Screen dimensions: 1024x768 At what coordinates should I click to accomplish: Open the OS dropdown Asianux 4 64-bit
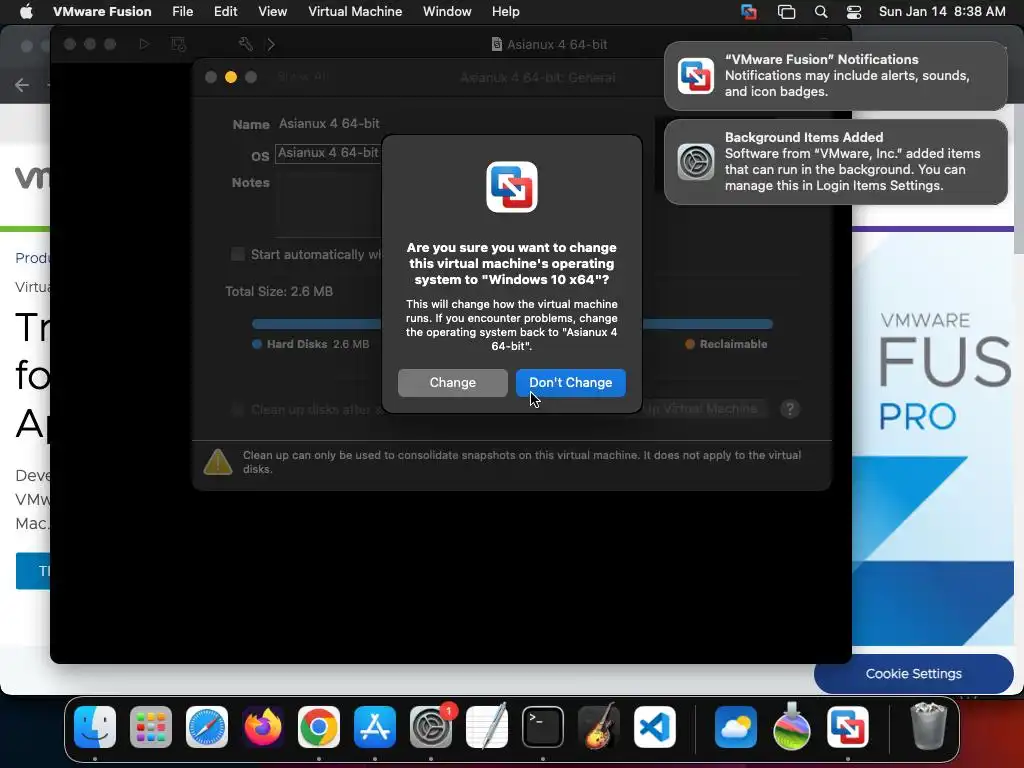tap(328, 153)
